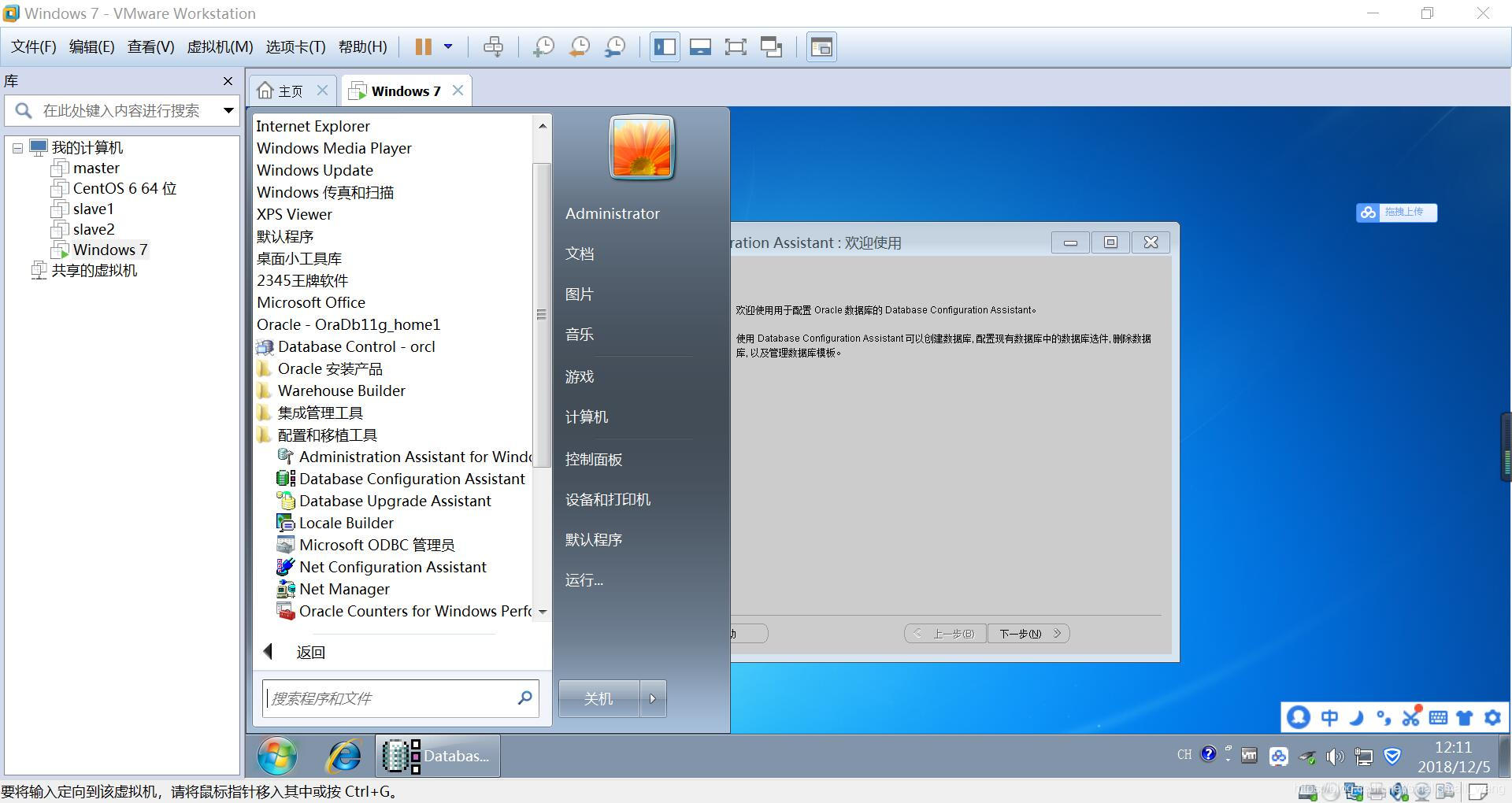
Task: Close the Windows 7 tab
Action: pos(458,91)
